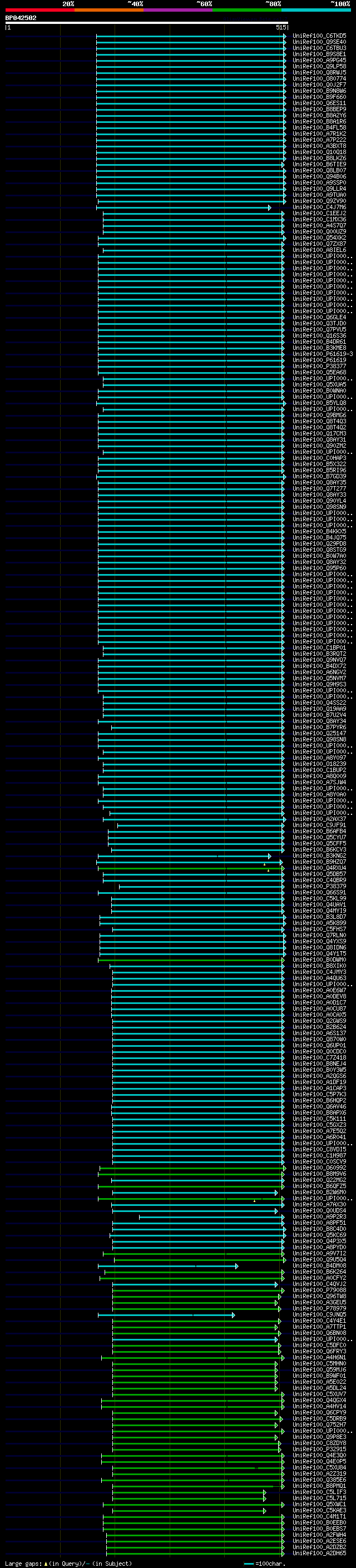Select label UniRef100_Q6ES11

[x=319, y=103]
